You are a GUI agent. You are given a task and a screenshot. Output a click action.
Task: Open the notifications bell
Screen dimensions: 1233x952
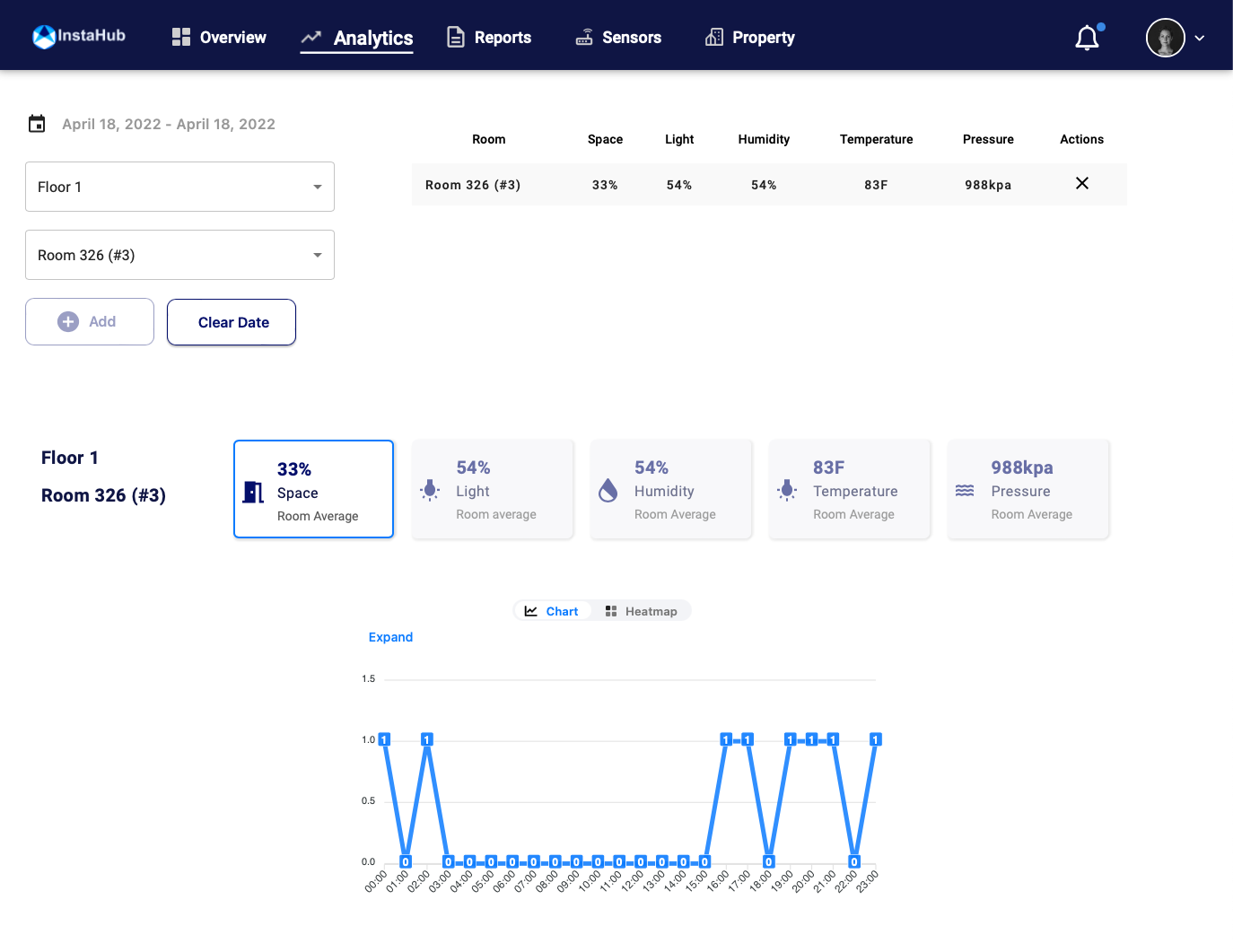(1087, 38)
